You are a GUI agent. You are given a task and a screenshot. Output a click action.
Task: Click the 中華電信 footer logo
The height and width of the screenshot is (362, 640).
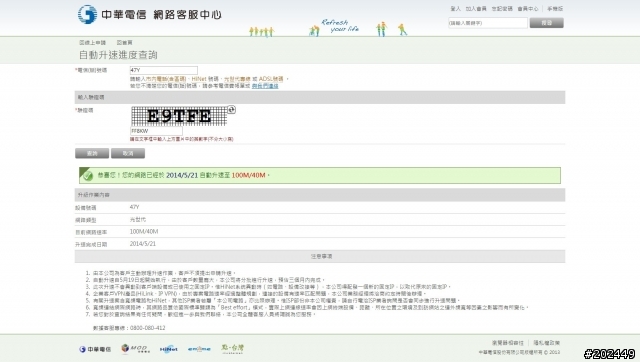tap(95, 349)
